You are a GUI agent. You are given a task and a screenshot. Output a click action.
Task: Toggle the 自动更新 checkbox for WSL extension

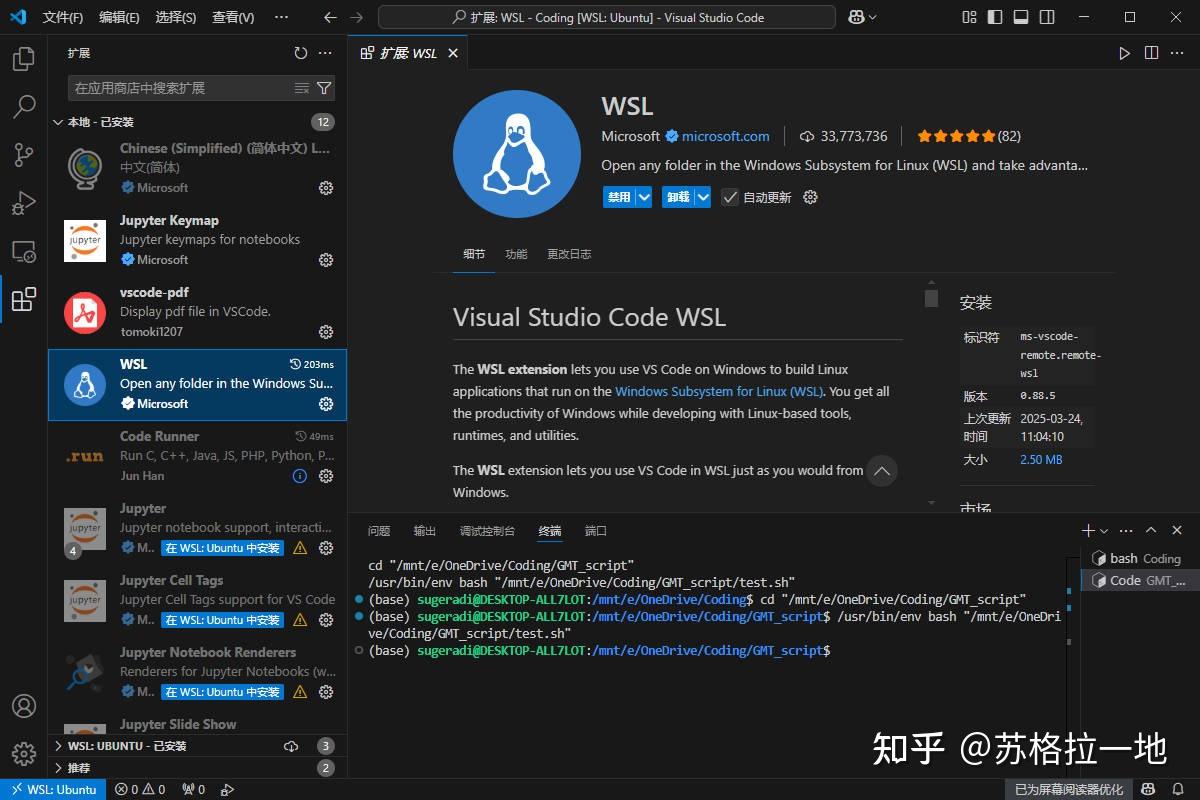pyautogui.click(x=729, y=197)
